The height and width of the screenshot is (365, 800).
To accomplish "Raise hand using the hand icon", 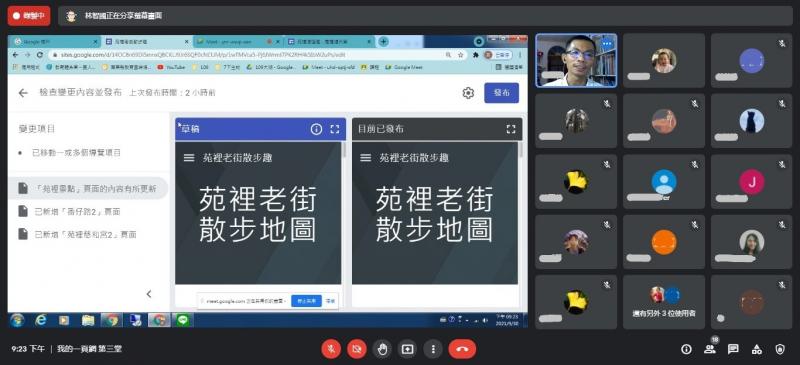I will 382,349.
